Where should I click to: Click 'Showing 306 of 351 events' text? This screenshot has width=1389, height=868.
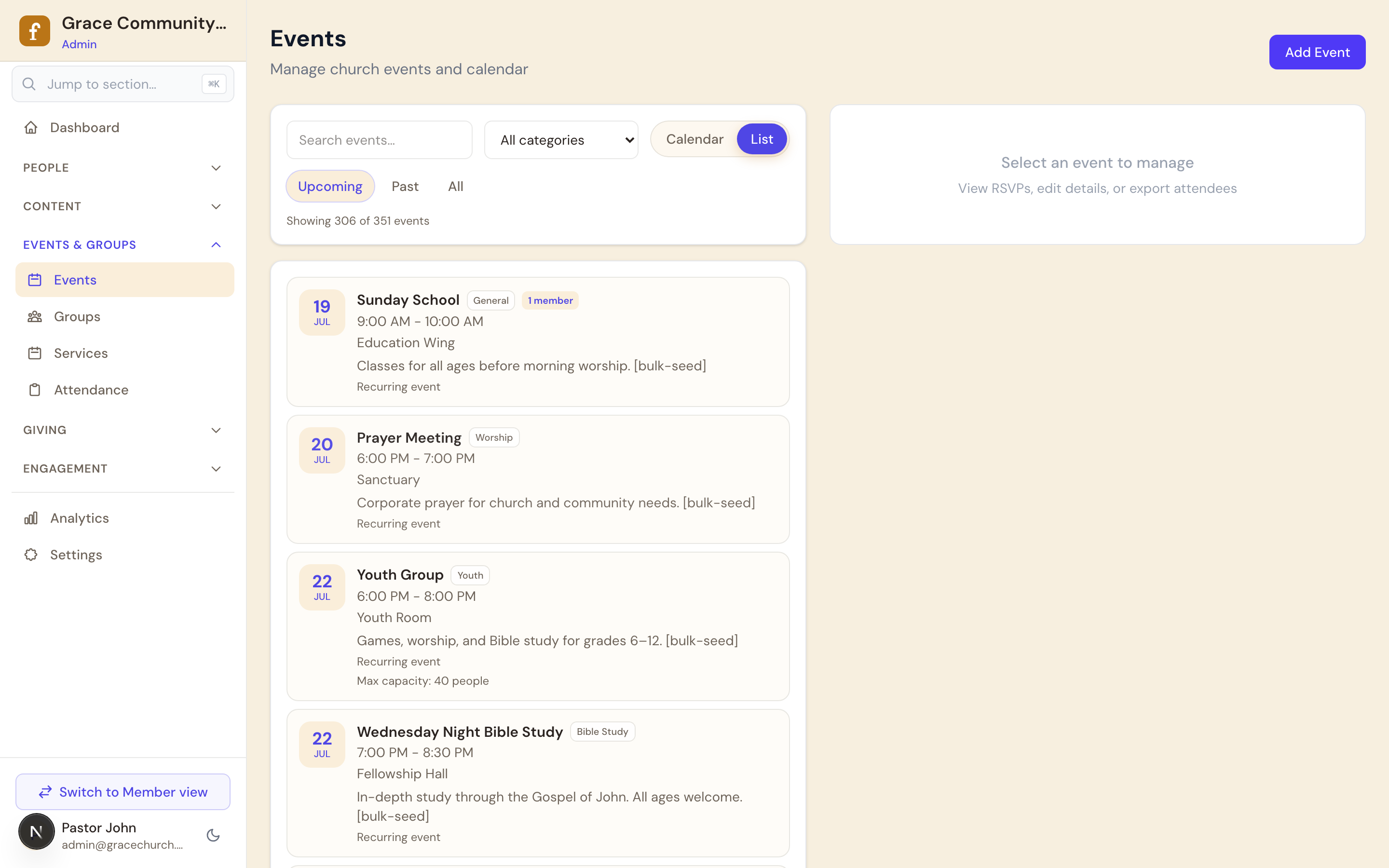tap(357, 221)
